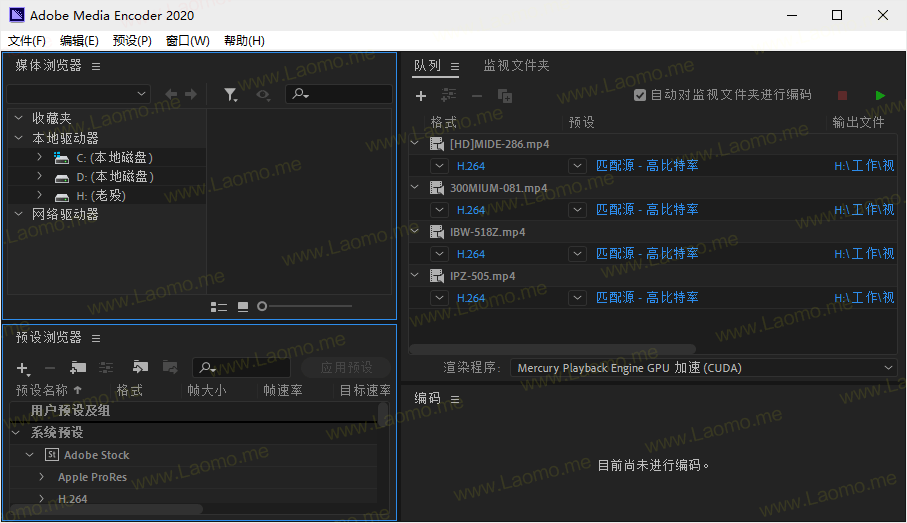Select the 300MIUM-081.mp4 queue file icon
The height and width of the screenshot is (523, 907).
pyautogui.click(x=437, y=188)
